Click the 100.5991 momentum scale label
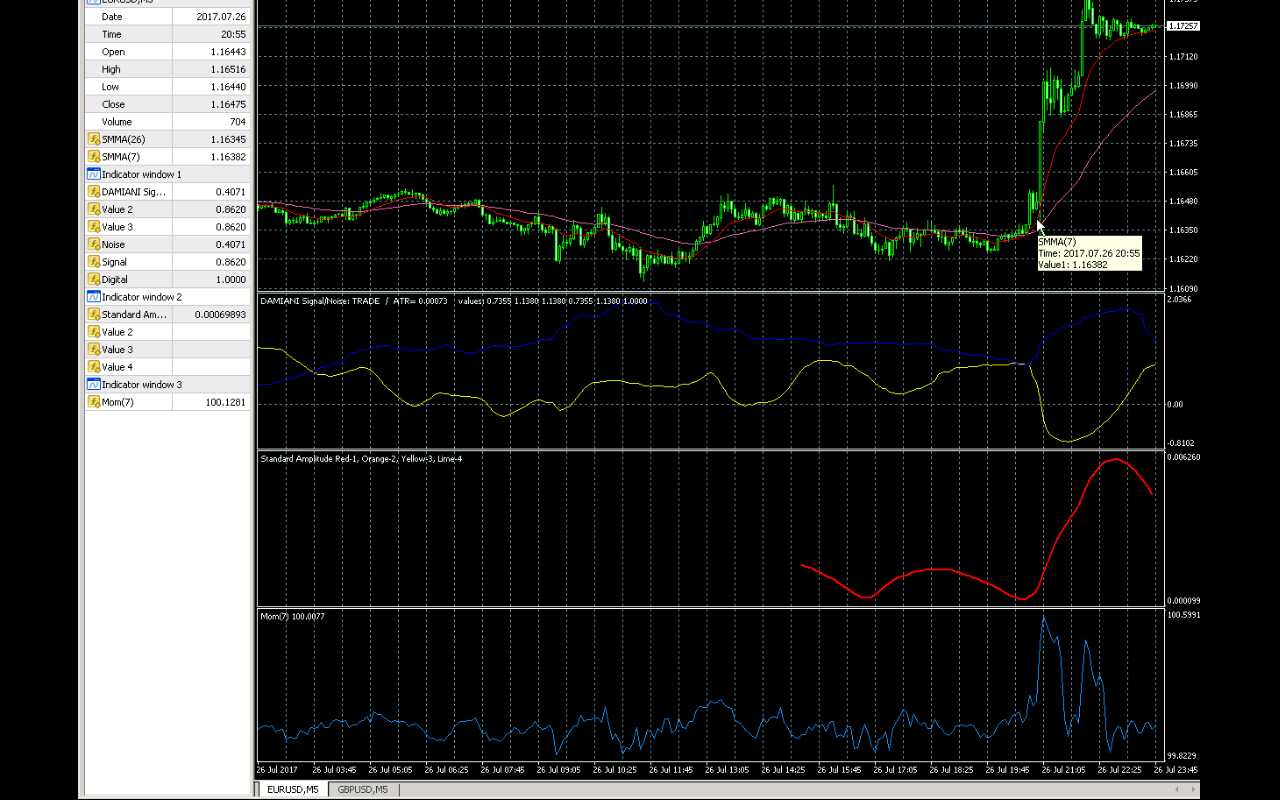 (1183, 615)
